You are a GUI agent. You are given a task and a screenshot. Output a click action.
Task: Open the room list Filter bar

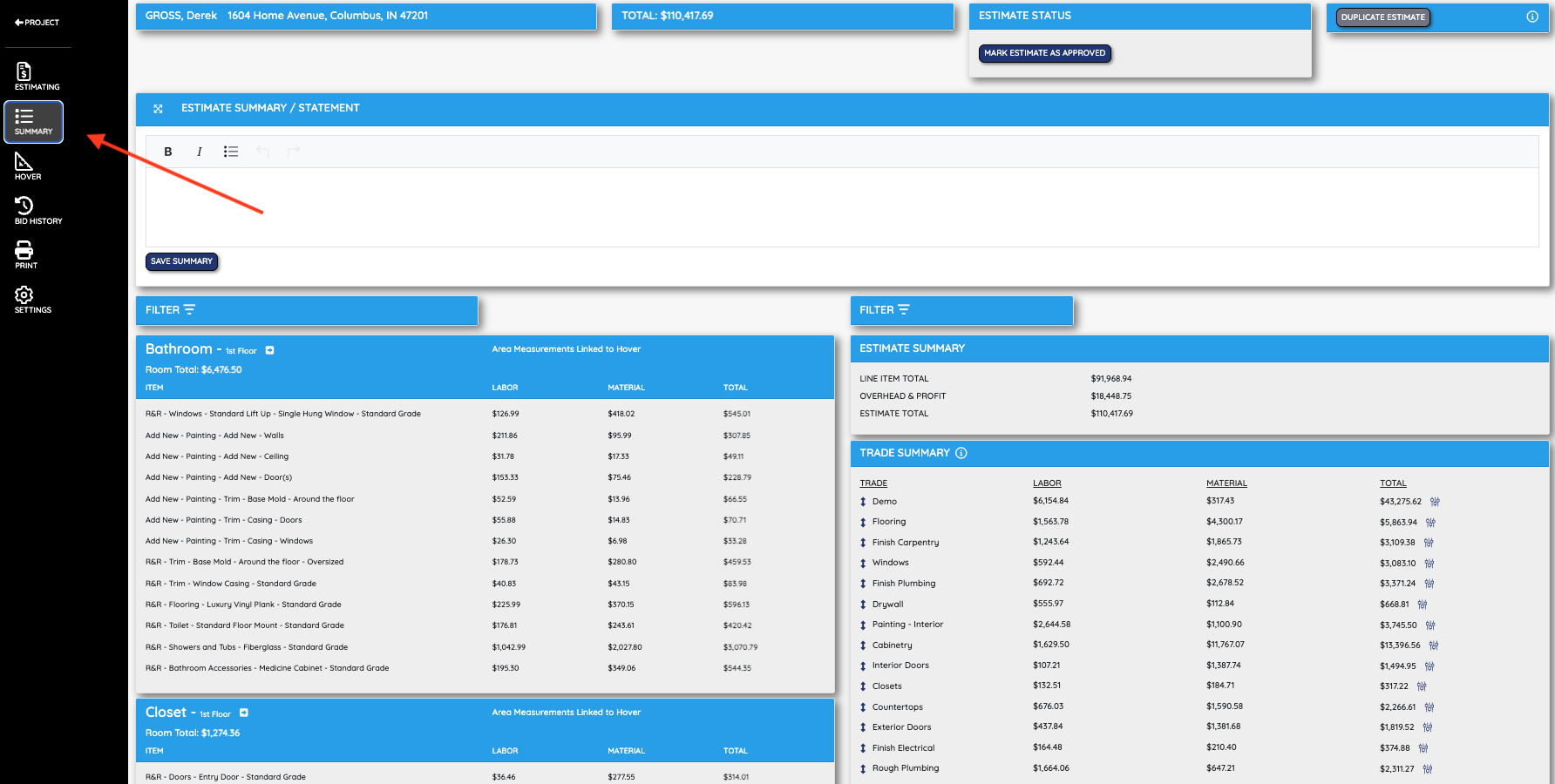pyautogui.click(x=307, y=310)
